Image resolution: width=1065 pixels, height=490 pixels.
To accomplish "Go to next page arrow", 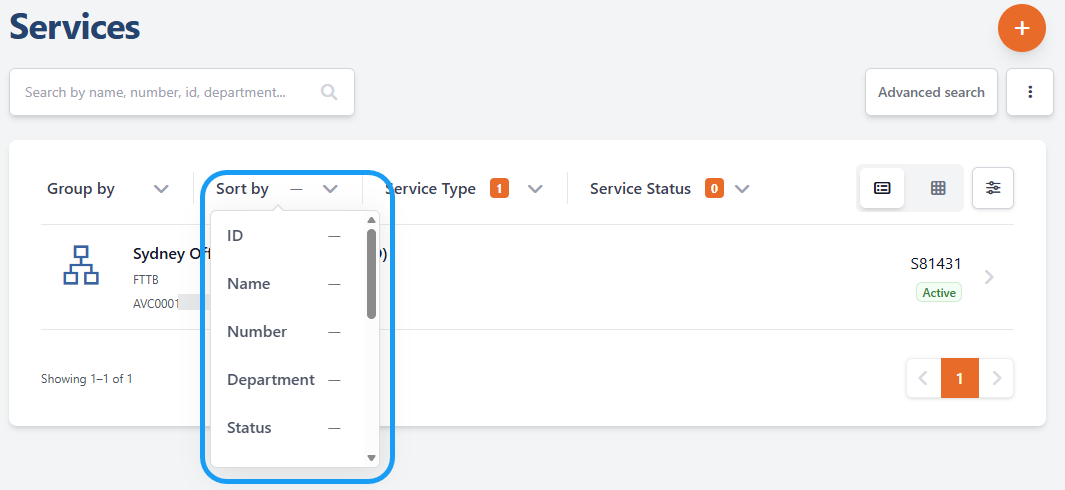I will [x=996, y=378].
